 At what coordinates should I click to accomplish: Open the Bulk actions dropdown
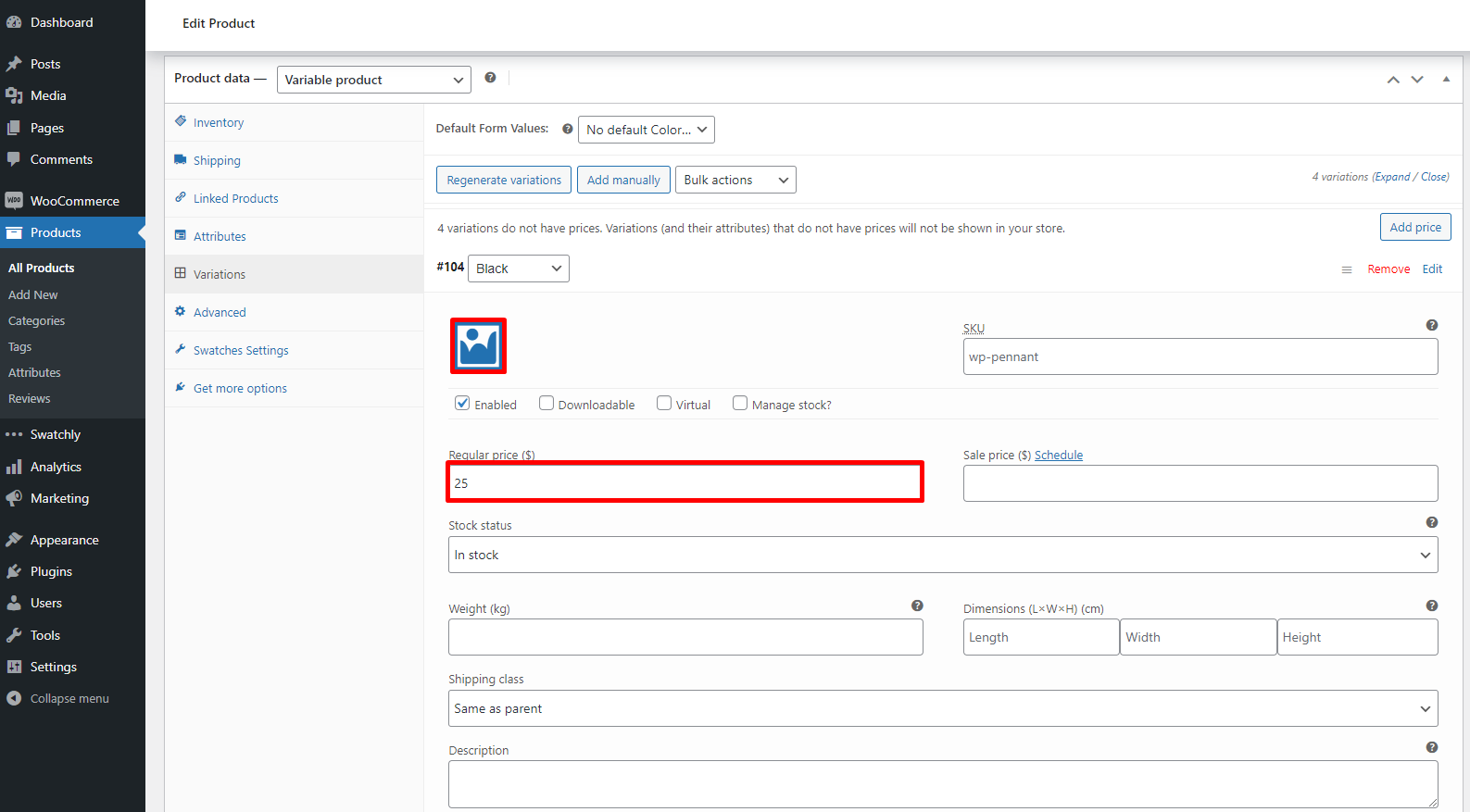[x=735, y=180]
